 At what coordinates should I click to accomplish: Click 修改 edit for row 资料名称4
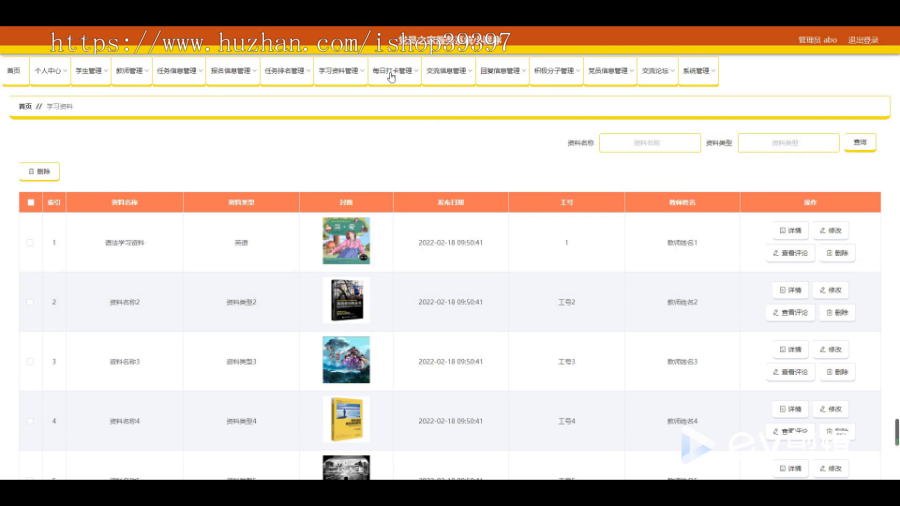tap(831, 409)
